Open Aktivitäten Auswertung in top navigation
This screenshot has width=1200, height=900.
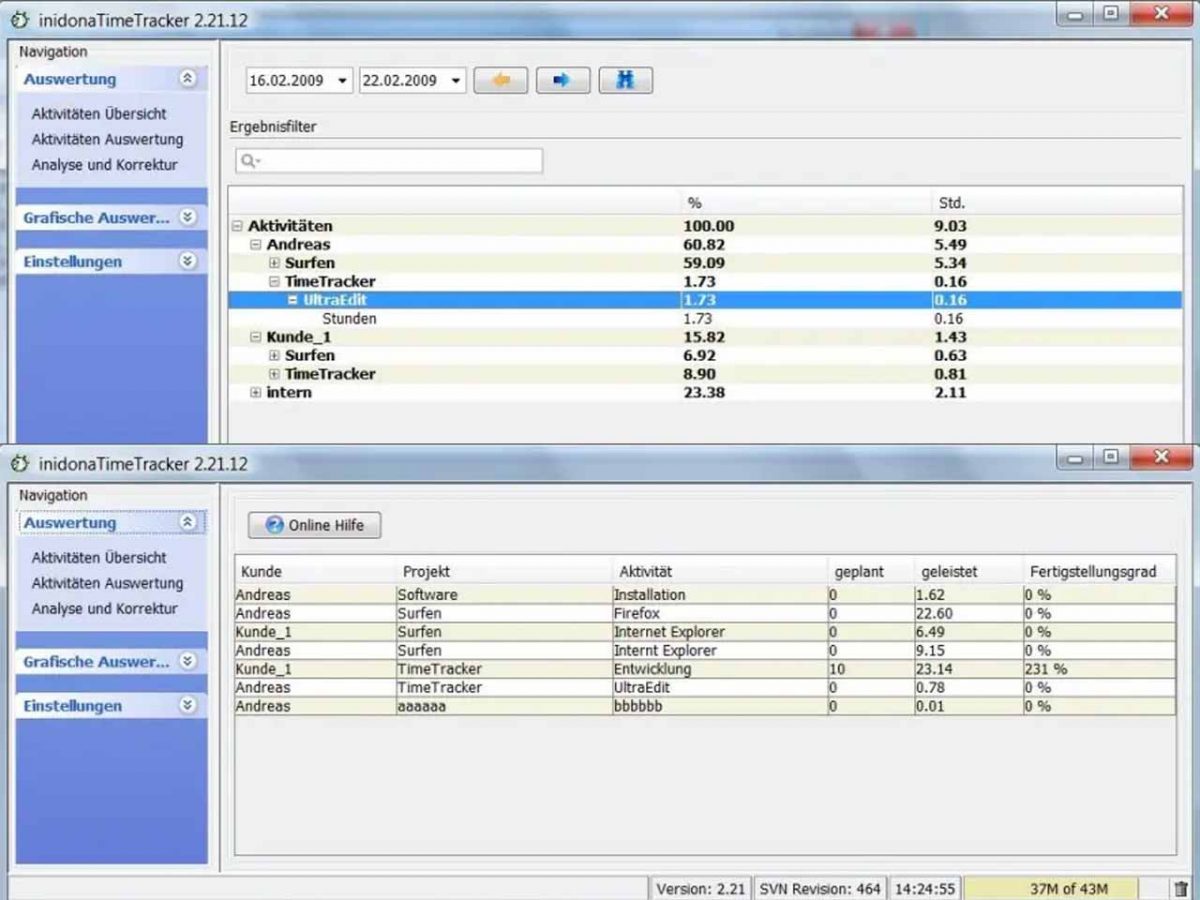[107, 139]
